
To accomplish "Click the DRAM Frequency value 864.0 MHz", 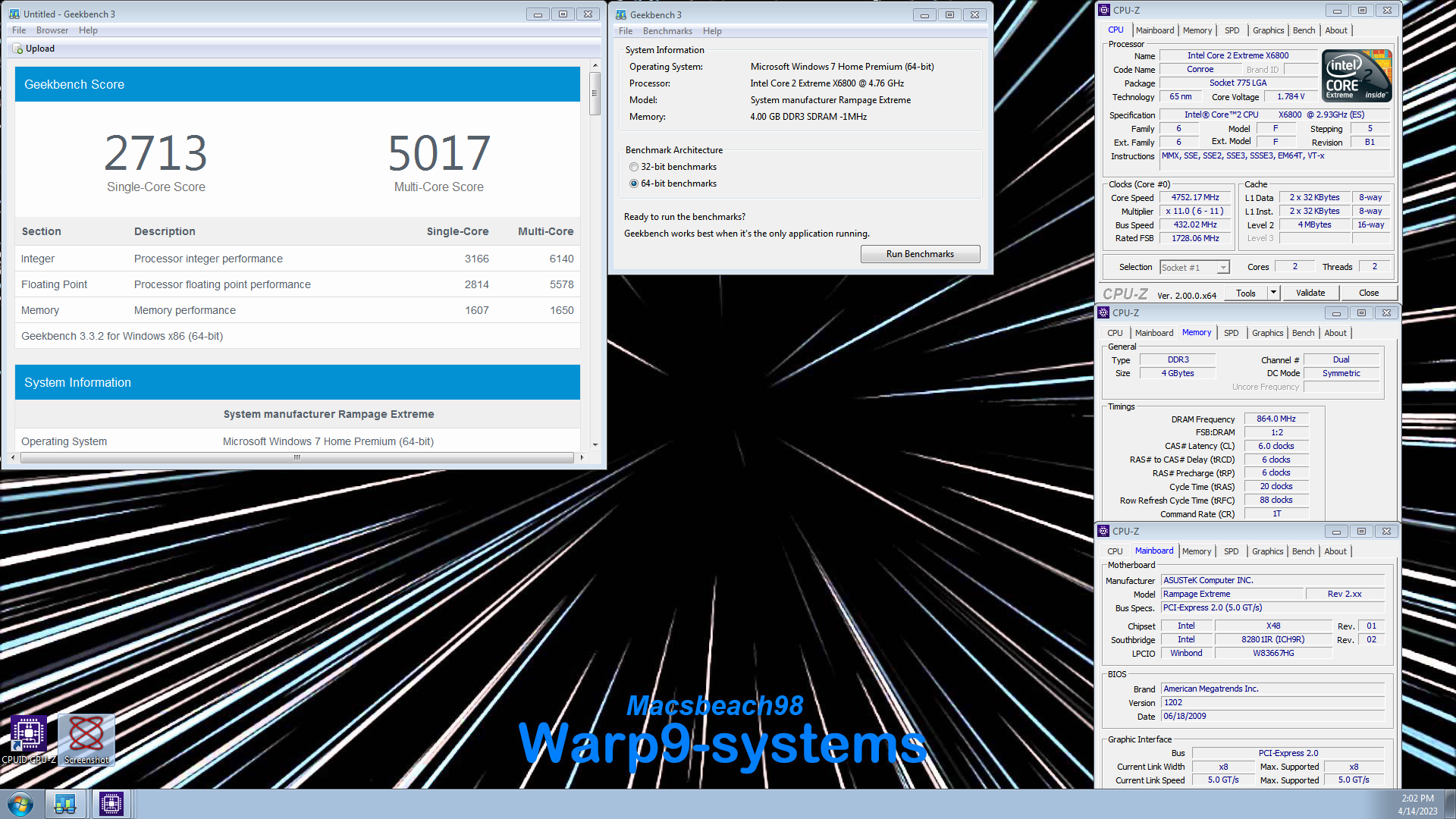I will pyautogui.click(x=1276, y=419).
